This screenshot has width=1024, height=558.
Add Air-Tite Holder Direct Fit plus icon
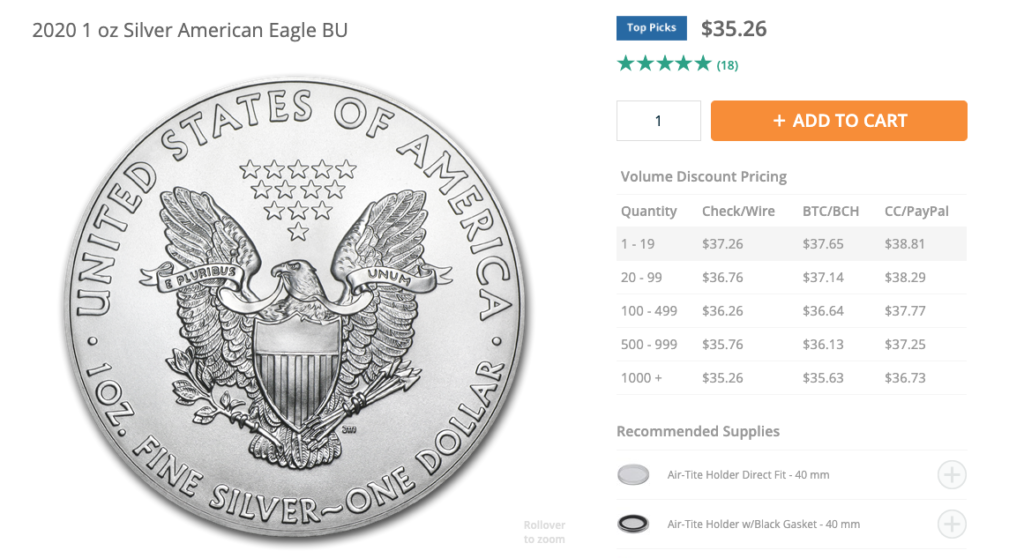coord(952,475)
